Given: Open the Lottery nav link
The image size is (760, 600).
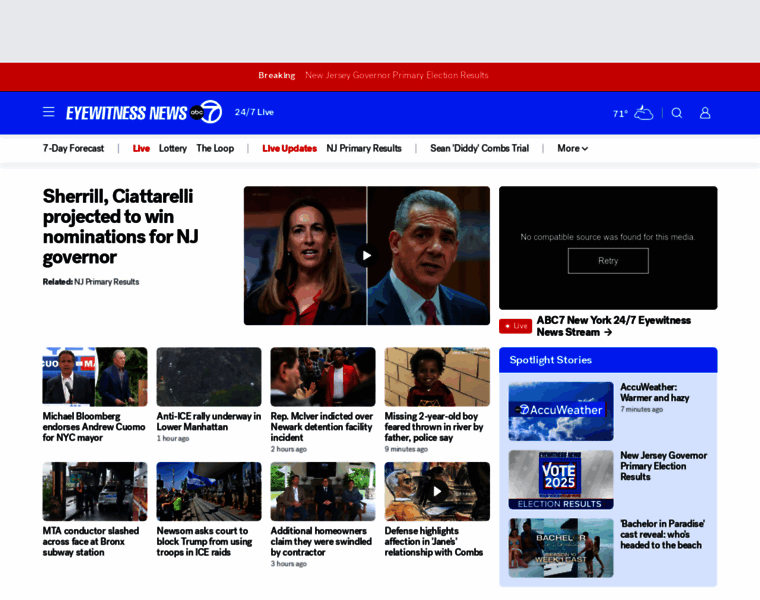Looking at the screenshot, I should coord(173,148).
